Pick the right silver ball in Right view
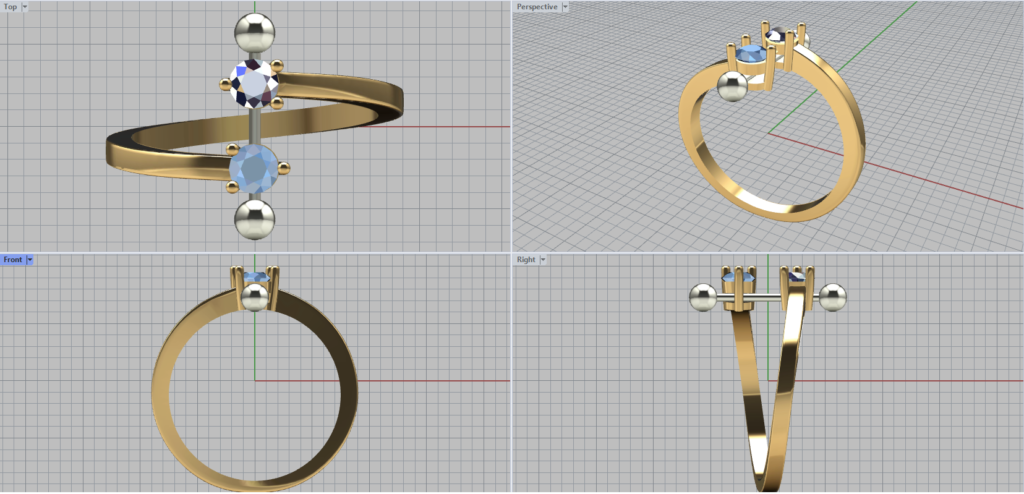The image size is (1024, 494). coord(832,297)
